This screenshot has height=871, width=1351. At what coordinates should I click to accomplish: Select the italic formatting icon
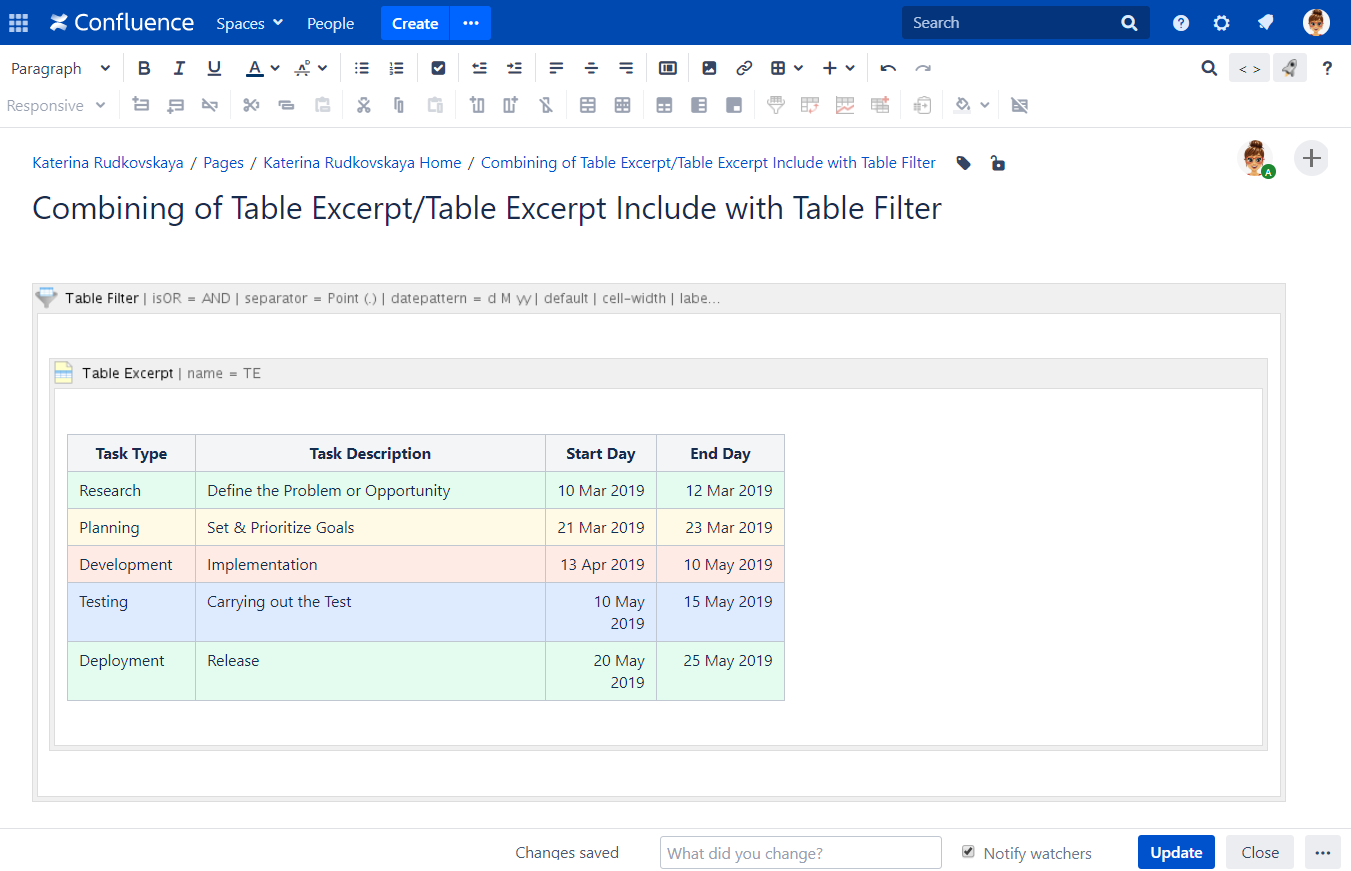point(179,68)
